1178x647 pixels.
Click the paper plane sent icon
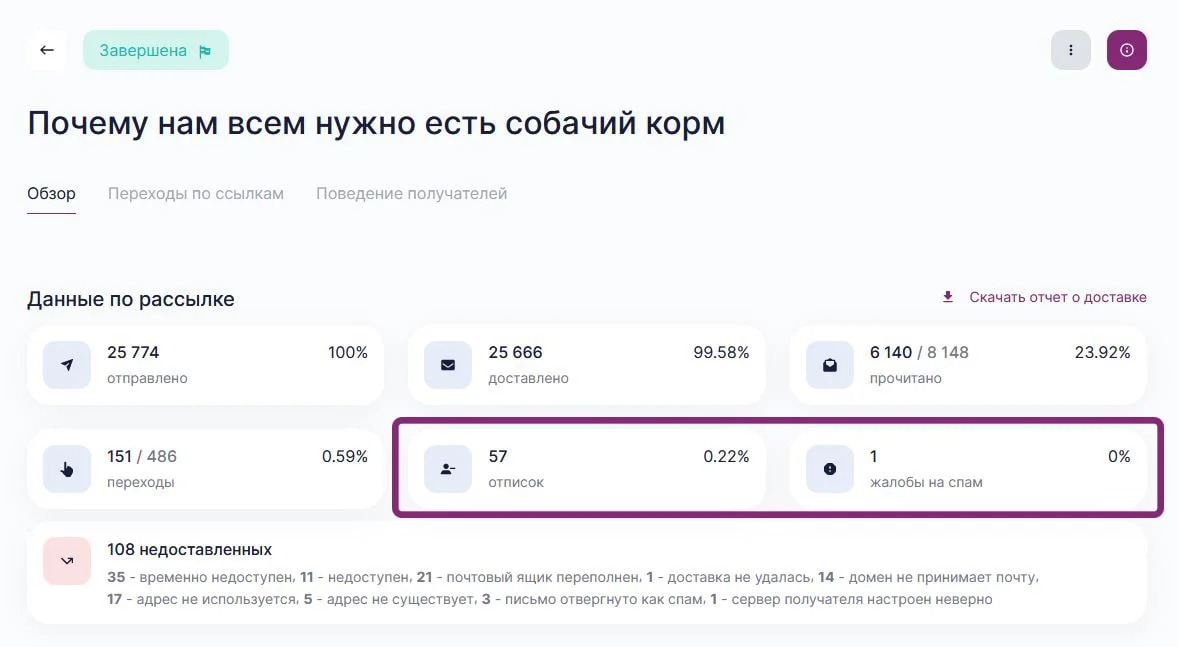tap(67, 365)
